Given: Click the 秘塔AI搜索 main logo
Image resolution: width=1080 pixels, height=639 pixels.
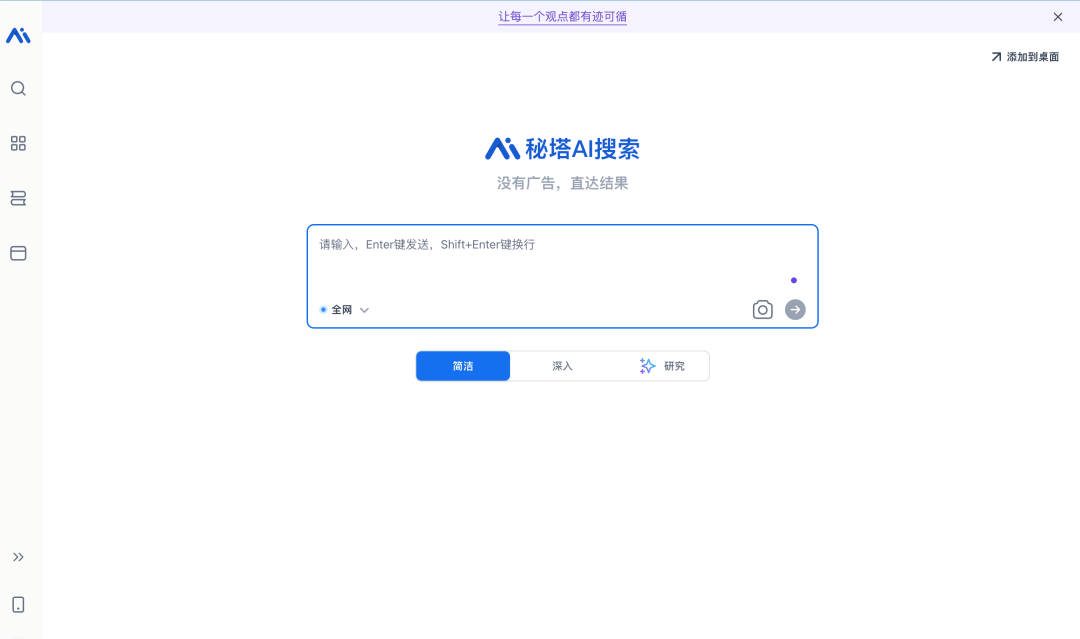Looking at the screenshot, I should (562, 149).
